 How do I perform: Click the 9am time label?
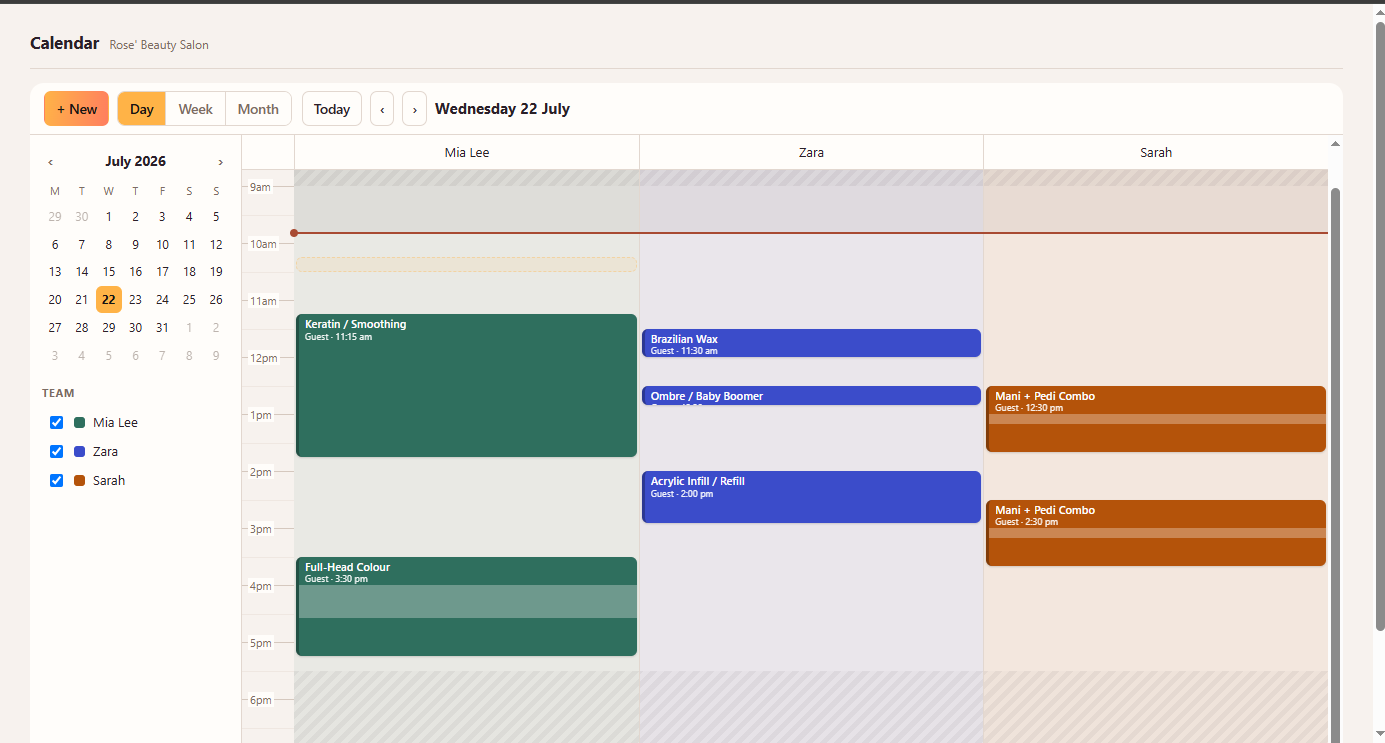(260, 187)
